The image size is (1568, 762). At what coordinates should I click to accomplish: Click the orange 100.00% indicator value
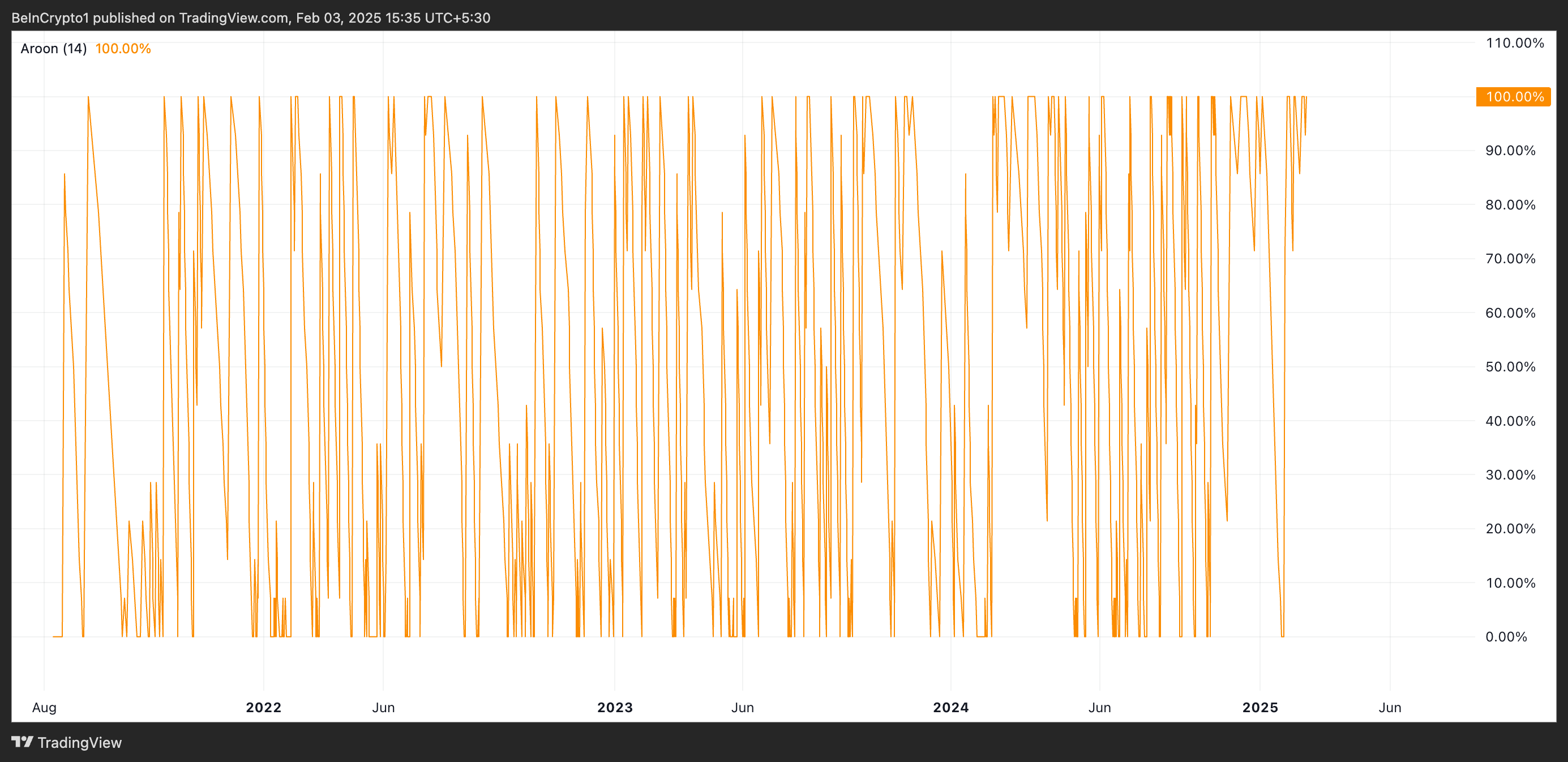pyautogui.click(x=123, y=49)
